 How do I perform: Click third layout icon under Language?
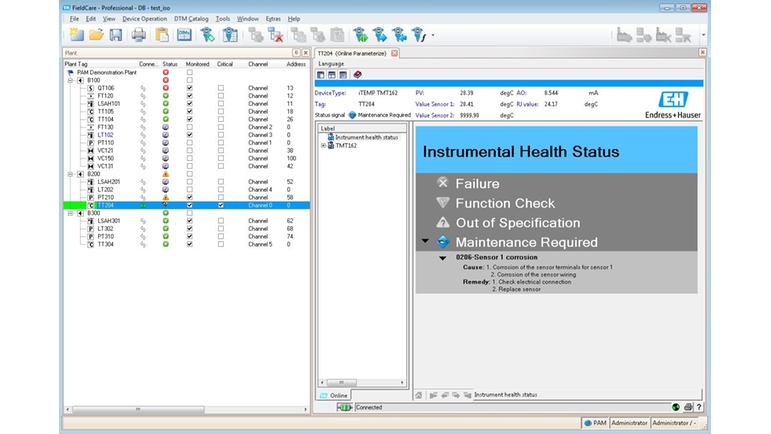tap(343, 75)
